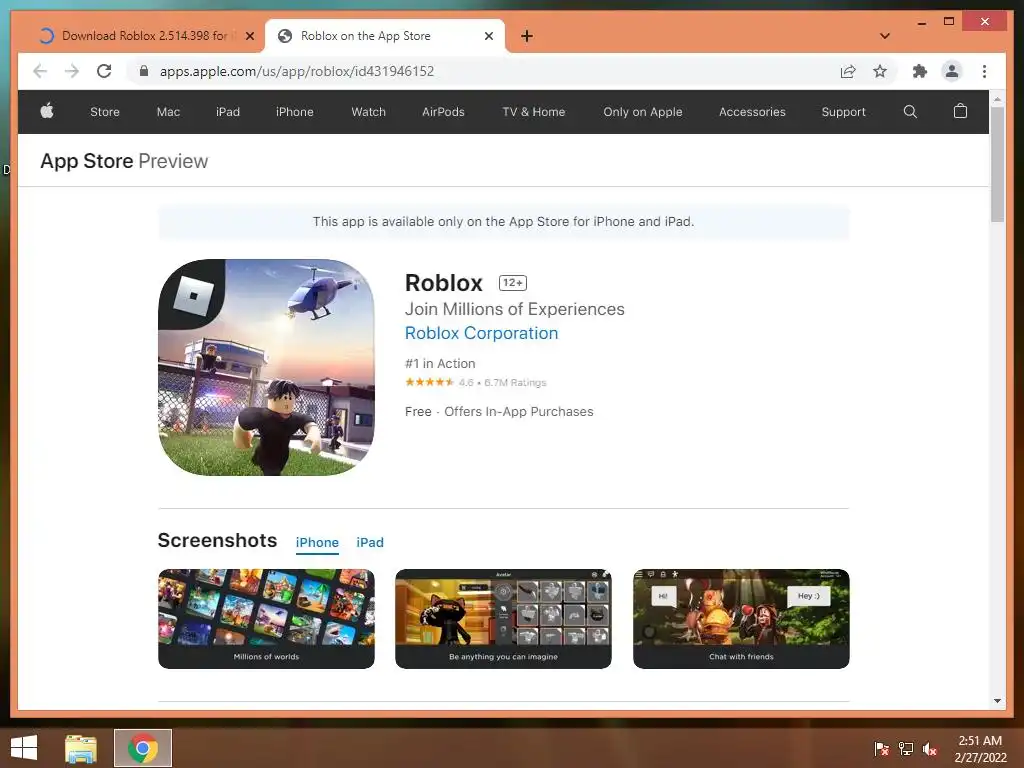The width and height of the screenshot is (1024, 768).
Task: Click the 'Free · Offers In-App Purchases' text
Action: 499,411
